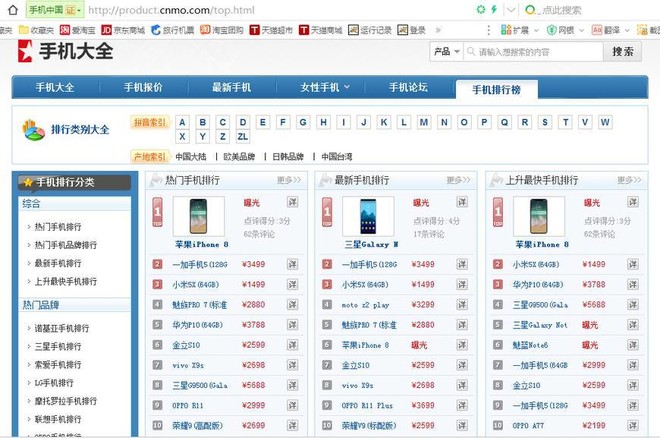660x438 pixels.
Task: Click iPhone 8 thumbnail in 热门手机排行
Action: click(x=199, y=216)
